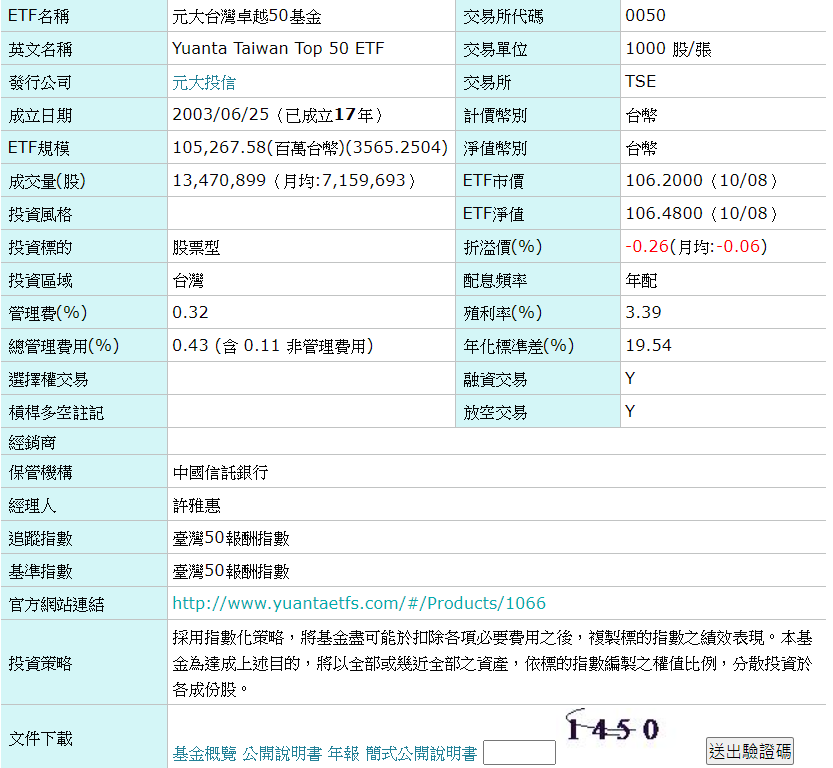833x768 pixels.
Task: Click the management fee value 0.32
Action: click(190, 312)
